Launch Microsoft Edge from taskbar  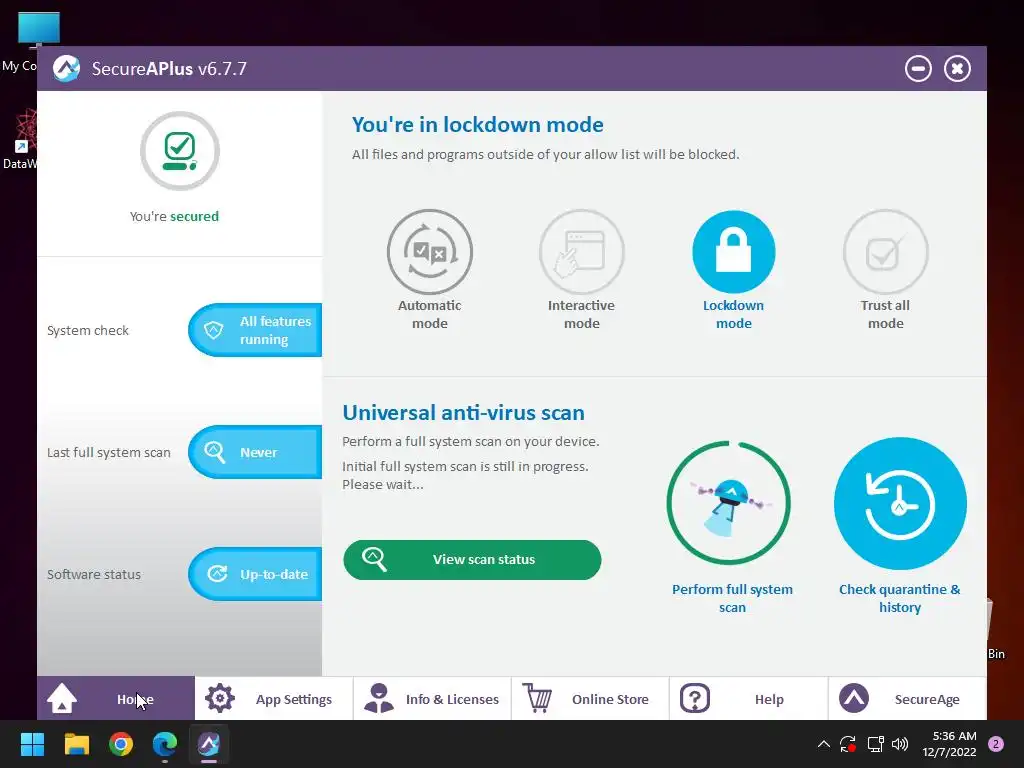[165, 744]
